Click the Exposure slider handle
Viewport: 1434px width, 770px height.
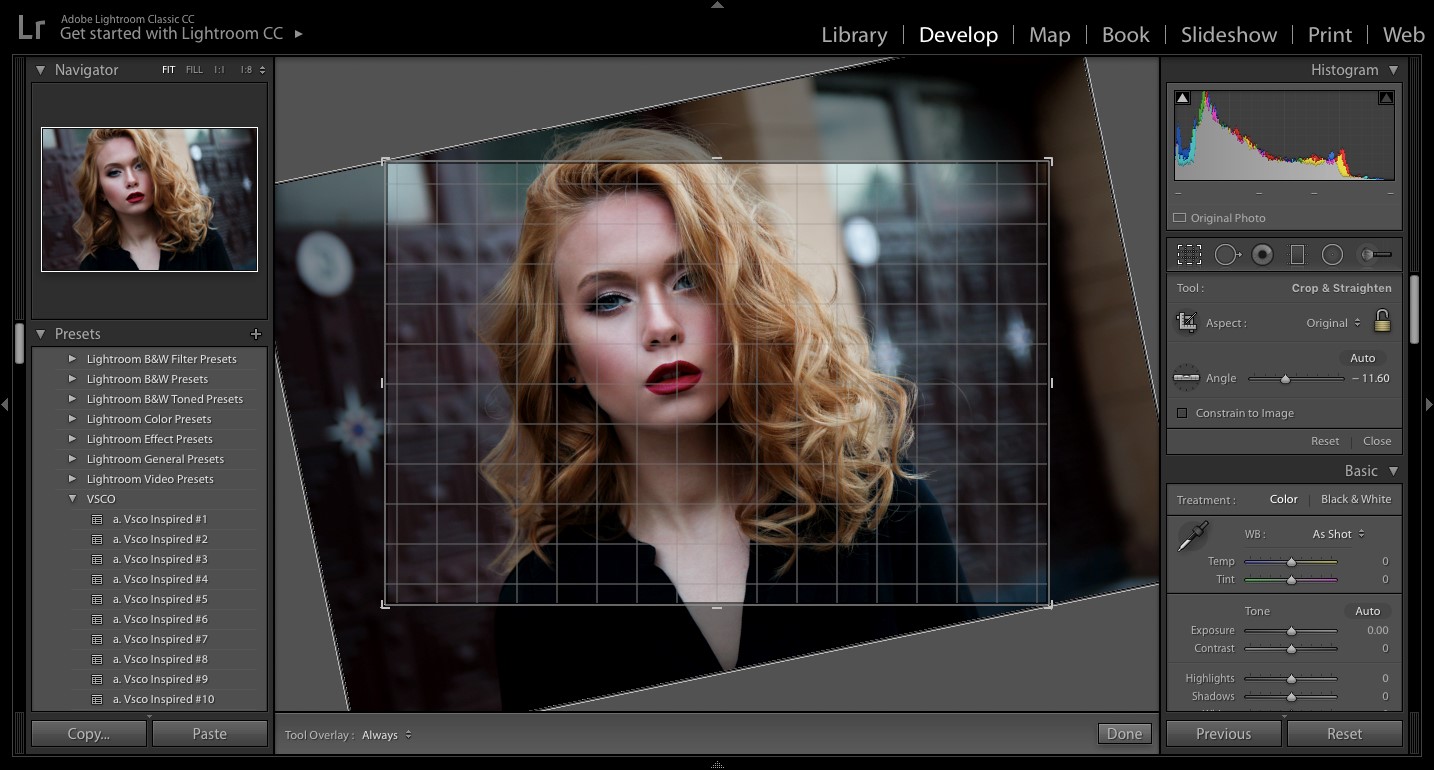(x=1291, y=631)
